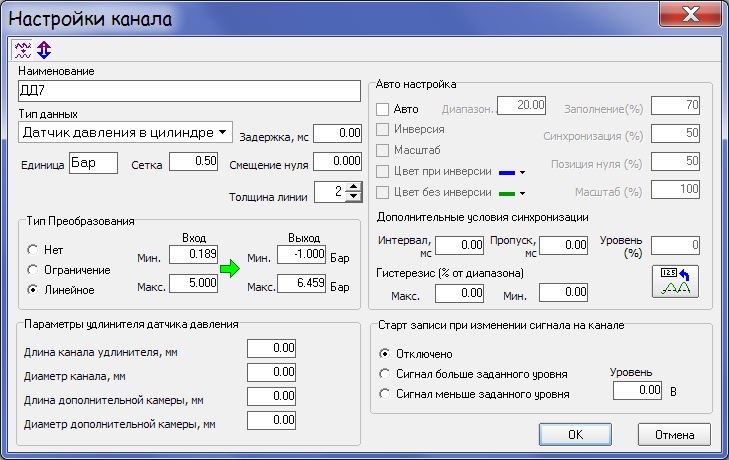Select the Линейное conversion radio button
Image resolution: width=729 pixels, height=460 pixels.
click(x=33, y=290)
